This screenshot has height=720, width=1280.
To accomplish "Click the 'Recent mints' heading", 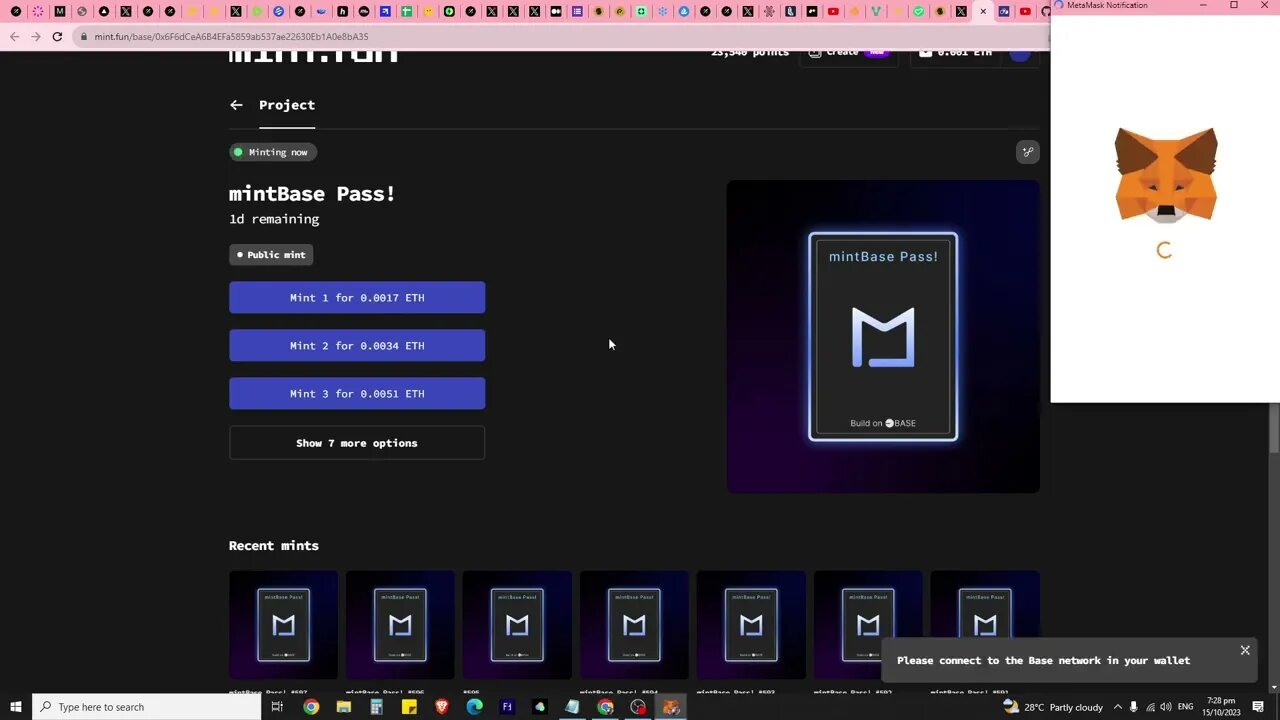I will (274, 546).
